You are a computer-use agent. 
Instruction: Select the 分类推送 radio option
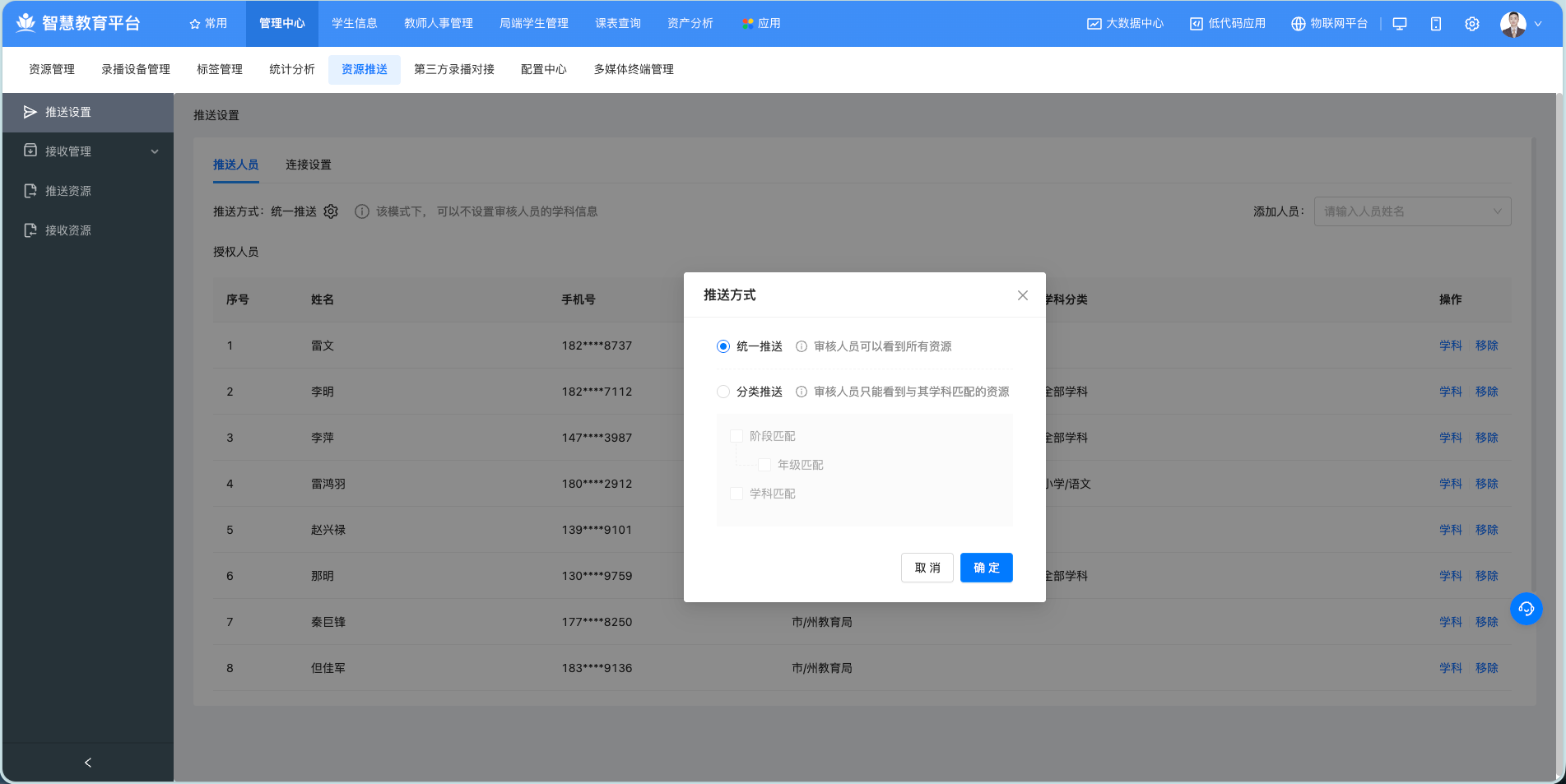pos(723,392)
